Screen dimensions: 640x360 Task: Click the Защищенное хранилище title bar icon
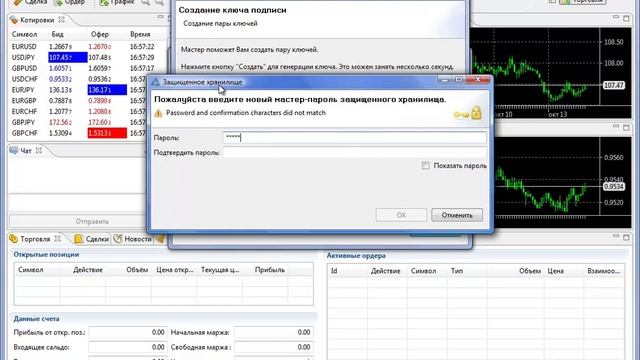[x=156, y=82]
